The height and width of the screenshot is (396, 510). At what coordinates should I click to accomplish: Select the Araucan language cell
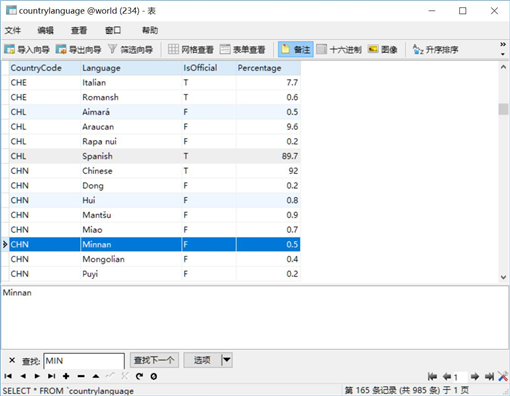(131, 127)
